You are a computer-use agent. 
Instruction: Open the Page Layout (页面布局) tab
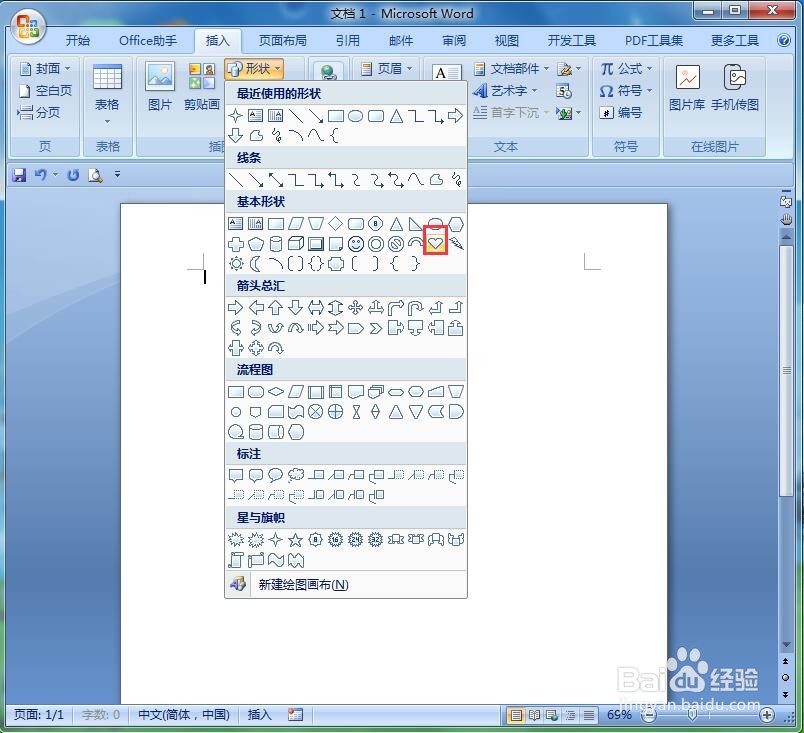(283, 40)
